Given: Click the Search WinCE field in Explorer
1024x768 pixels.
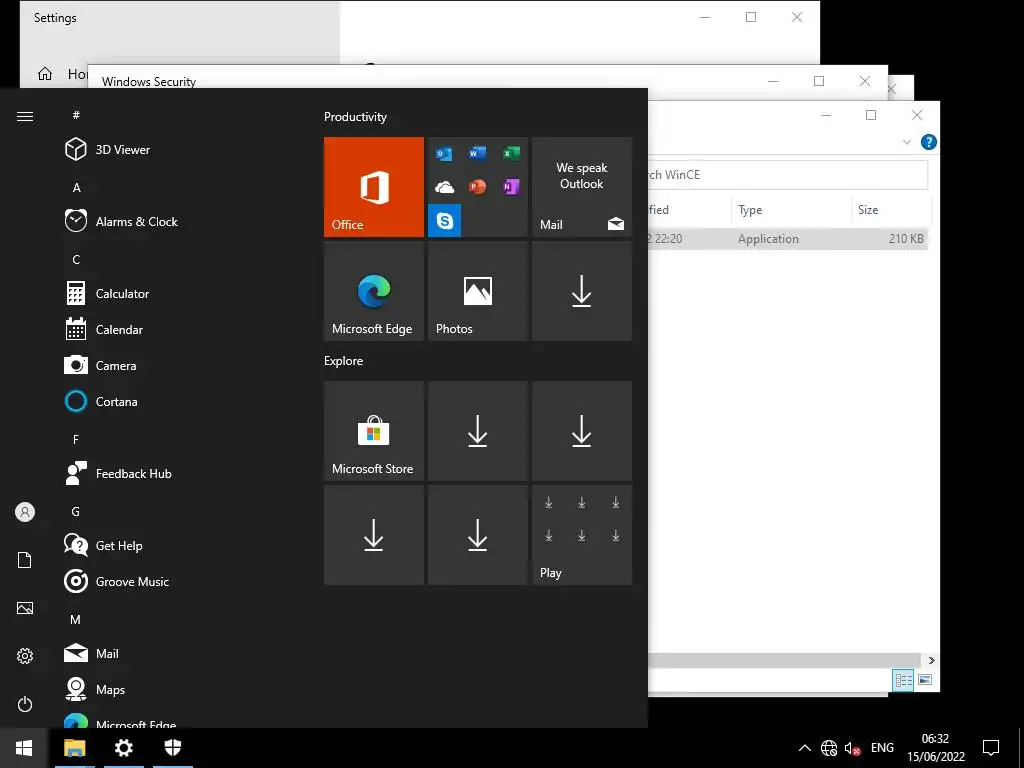Looking at the screenshot, I should point(788,174).
